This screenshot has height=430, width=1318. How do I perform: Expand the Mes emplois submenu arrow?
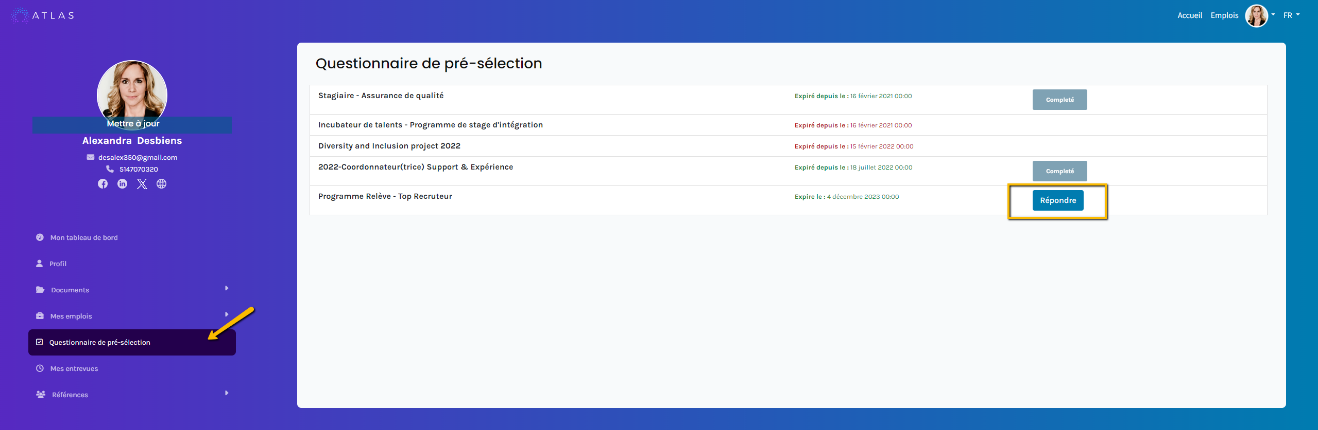click(x=227, y=314)
